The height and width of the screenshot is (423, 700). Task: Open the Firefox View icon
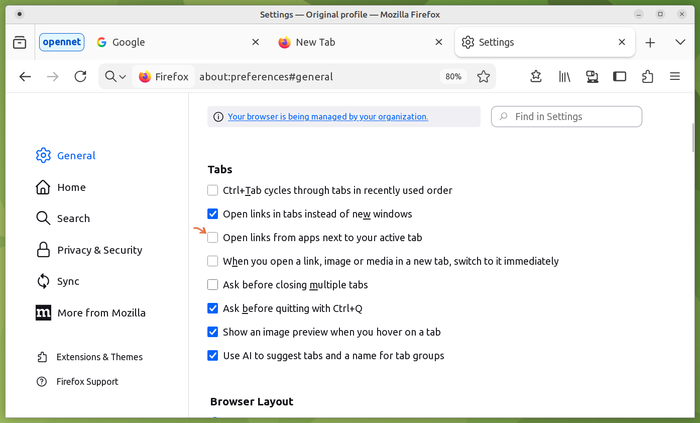pyautogui.click(x=20, y=42)
